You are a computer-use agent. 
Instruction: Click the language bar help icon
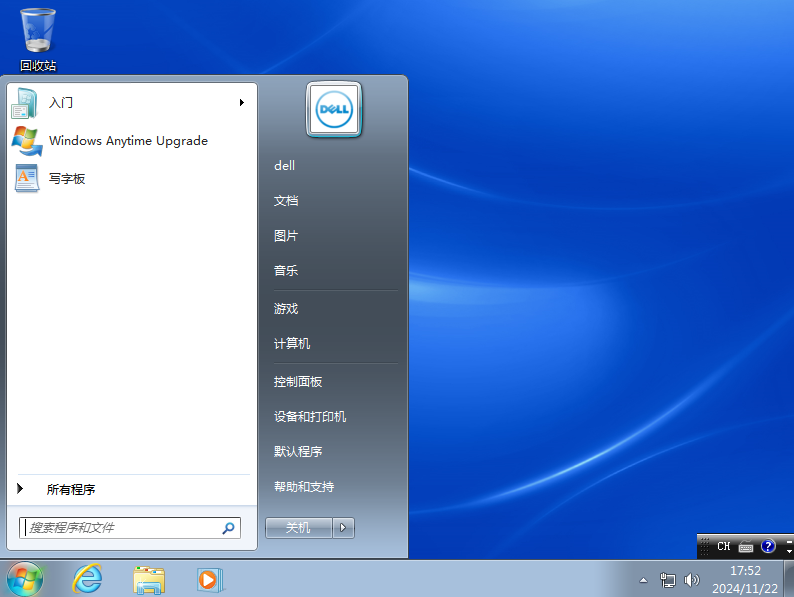coord(768,546)
